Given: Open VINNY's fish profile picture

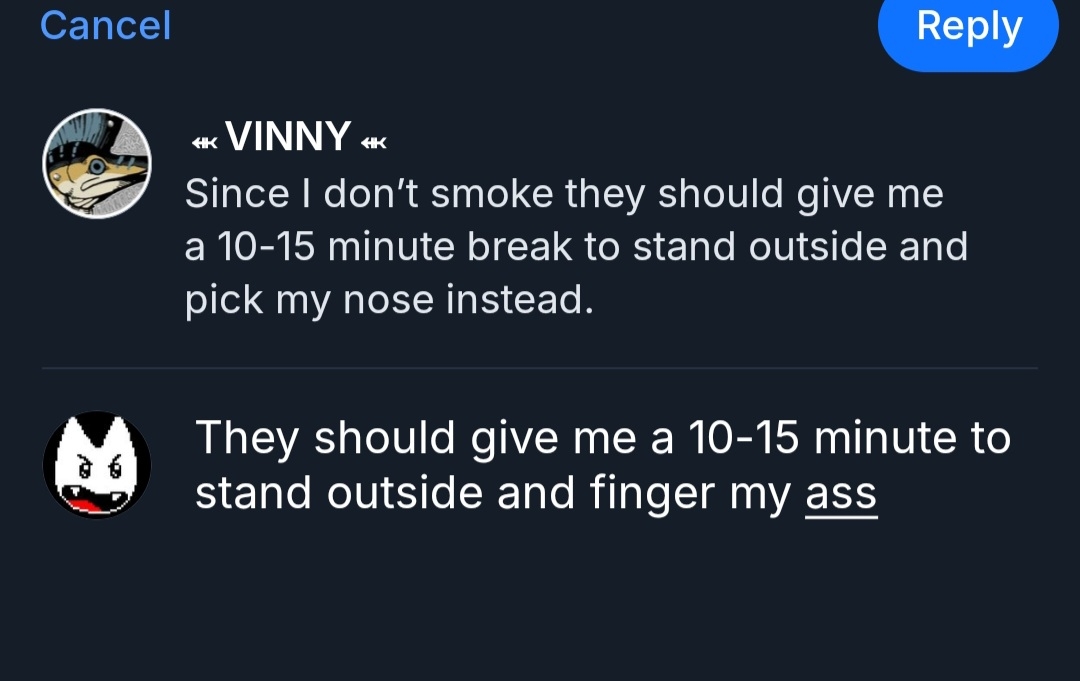Looking at the screenshot, I should tap(97, 163).
